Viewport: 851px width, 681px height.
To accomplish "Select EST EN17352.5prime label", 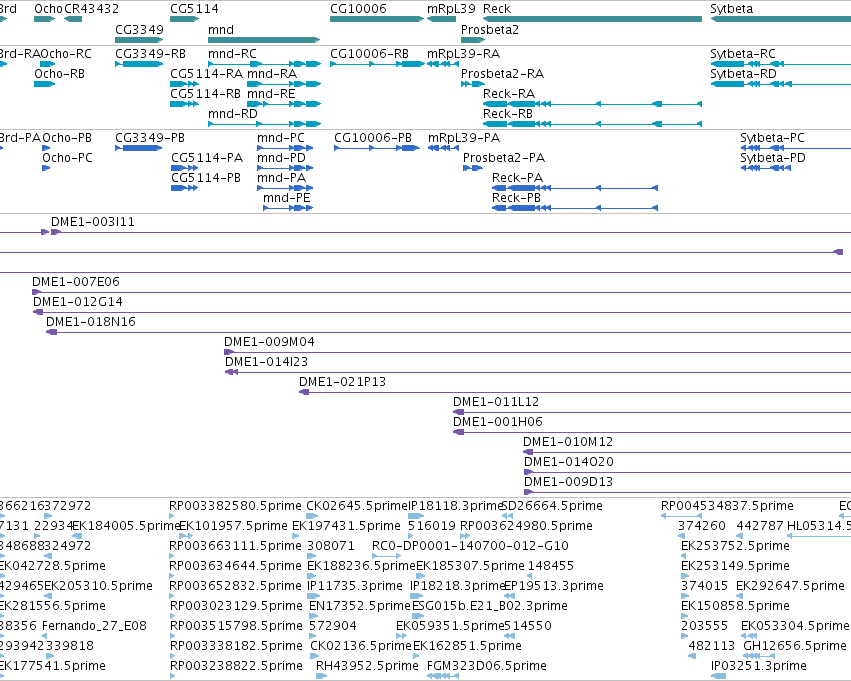I will point(360,606).
